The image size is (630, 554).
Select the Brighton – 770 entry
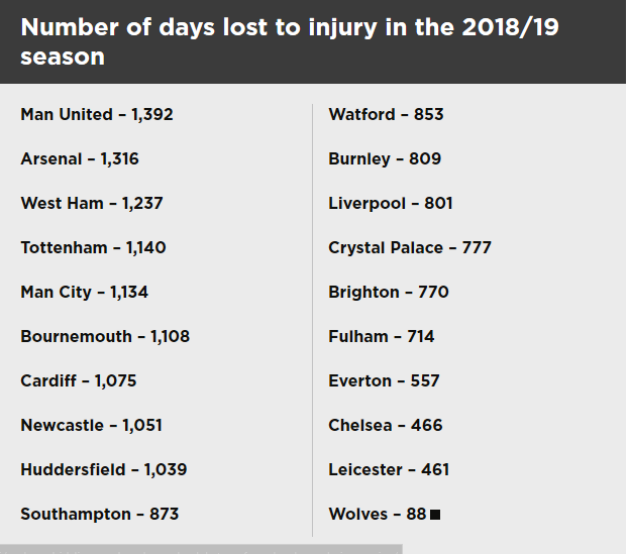tap(389, 292)
